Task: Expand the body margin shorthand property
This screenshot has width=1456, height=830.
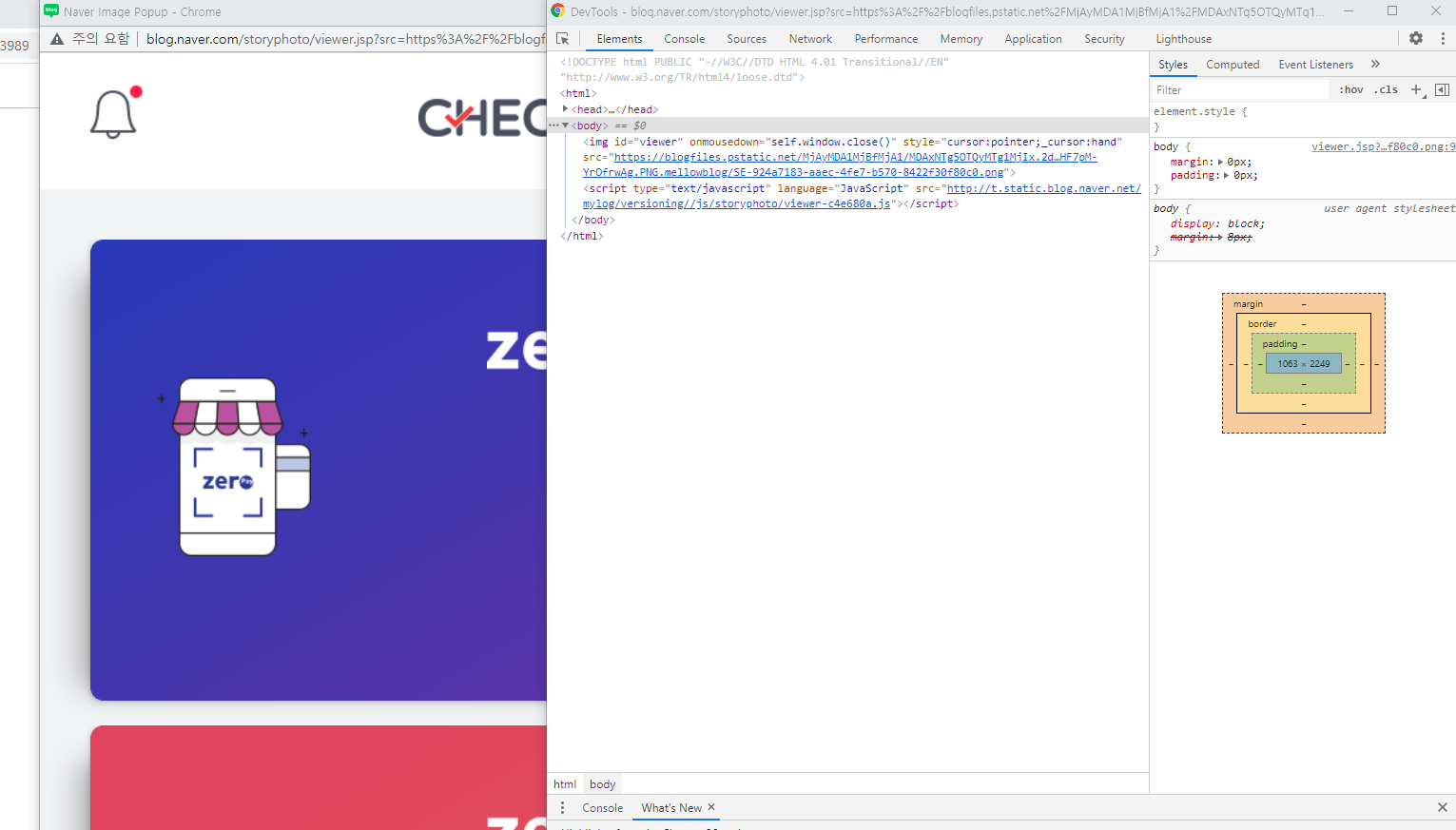Action: pos(1220,162)
